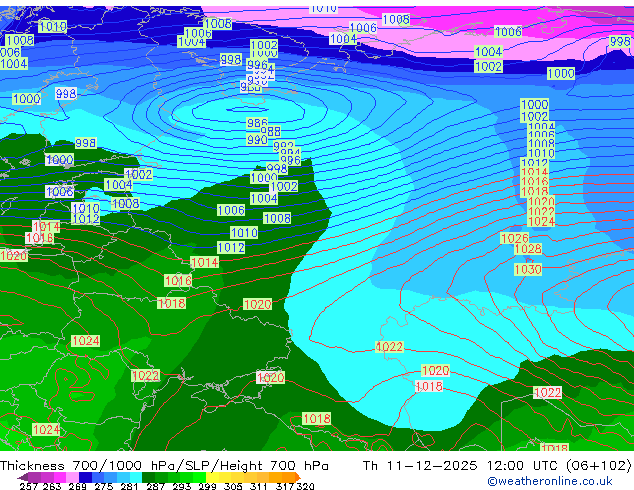Screen dimensions: 634x490
Task: Click legend value 287
Action: click(x=155, y=486)
